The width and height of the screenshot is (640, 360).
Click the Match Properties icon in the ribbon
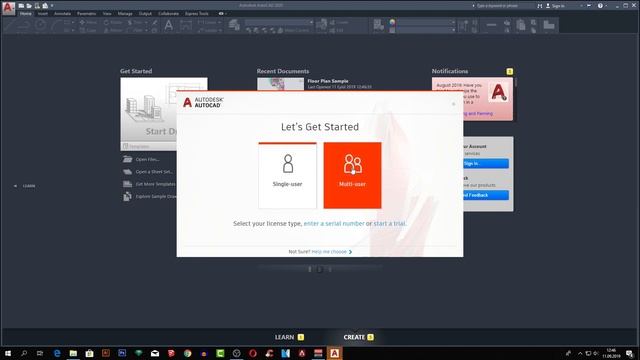379,24
